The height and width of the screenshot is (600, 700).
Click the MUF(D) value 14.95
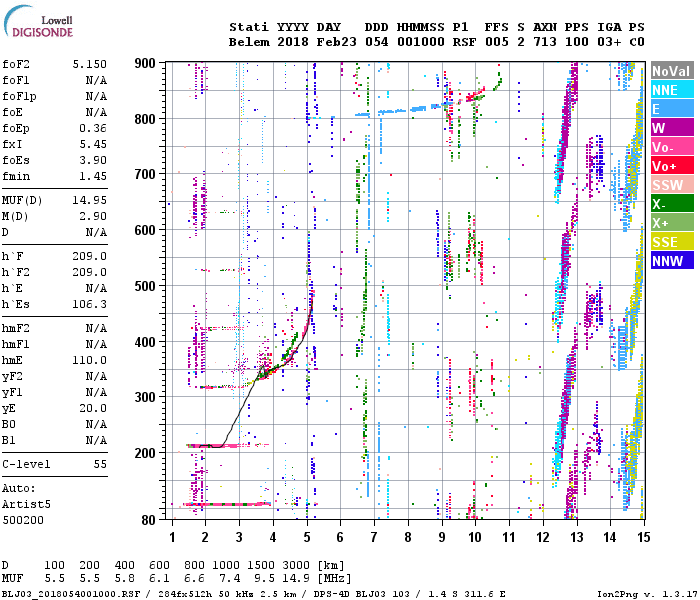[90, 200]
